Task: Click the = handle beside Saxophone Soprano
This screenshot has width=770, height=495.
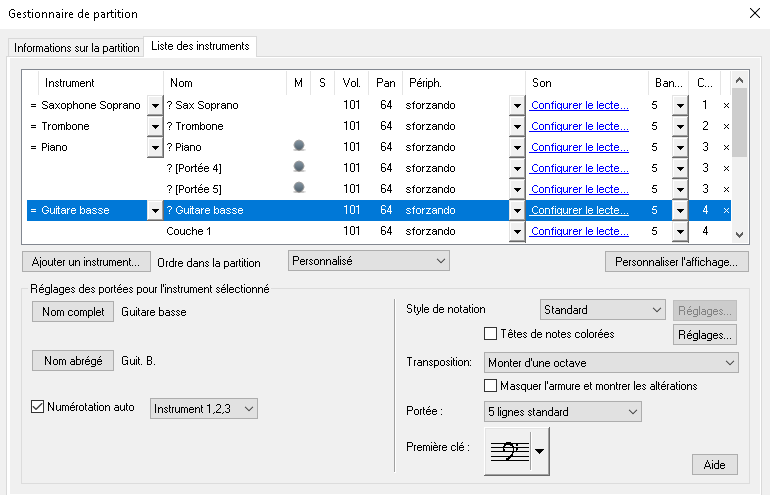Action: pyautogui.click(x=33, y=105)
